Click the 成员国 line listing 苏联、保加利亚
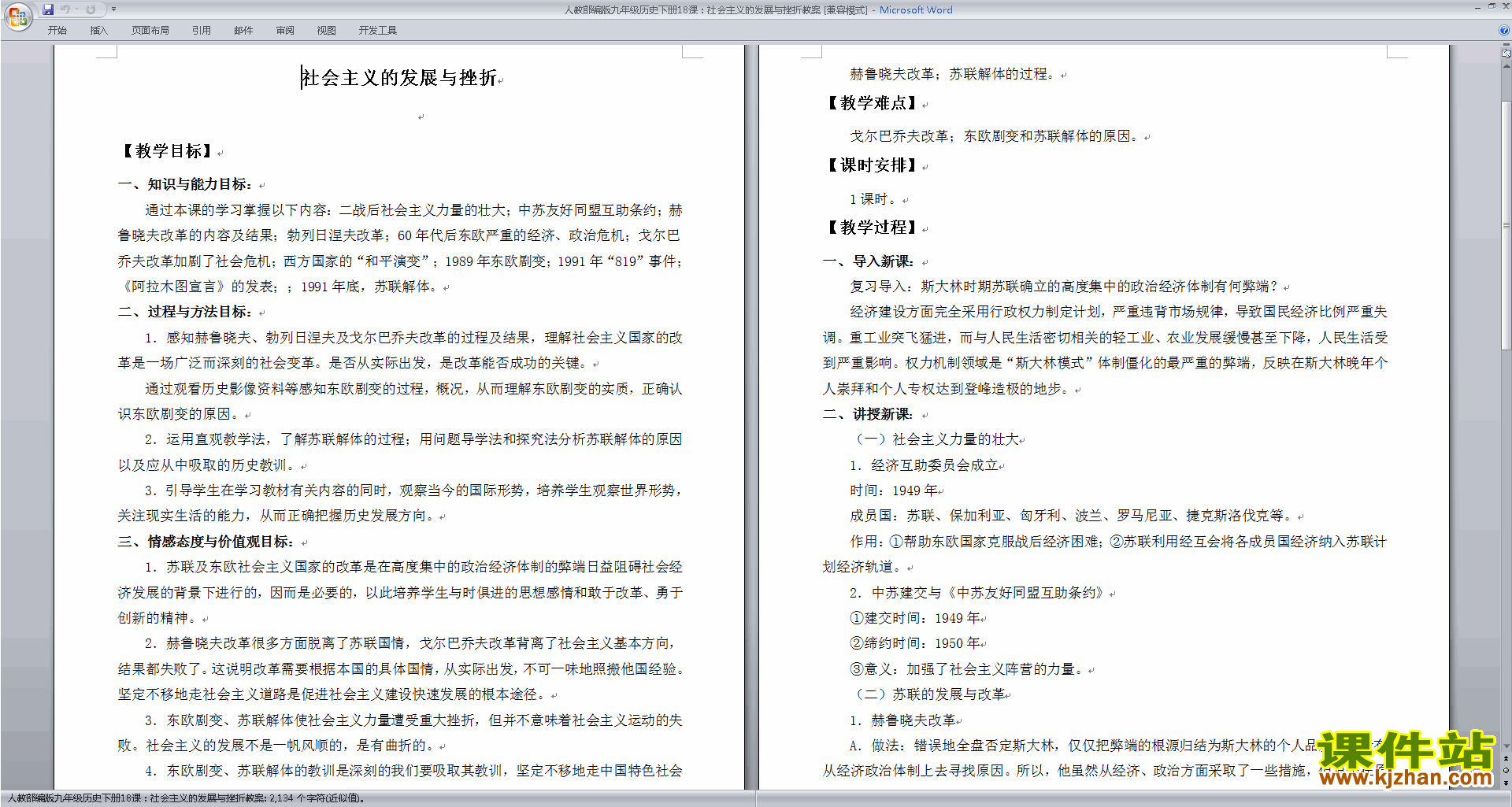The image size is (1512, 807). pos(1073,516)
